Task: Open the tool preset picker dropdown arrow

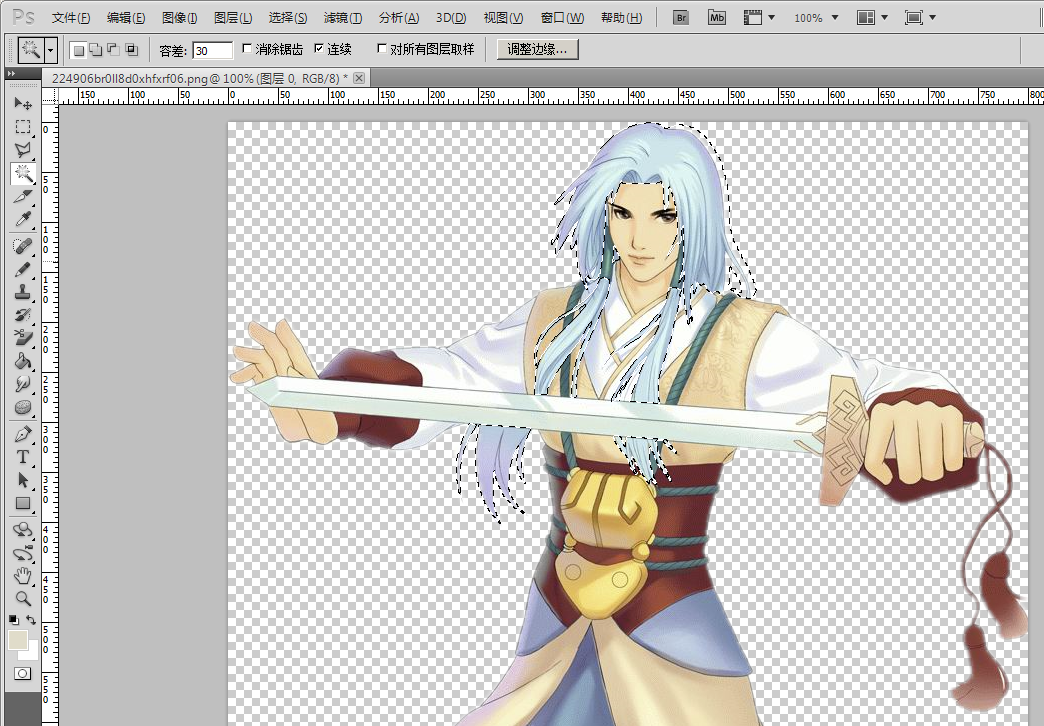Action: 51,50
